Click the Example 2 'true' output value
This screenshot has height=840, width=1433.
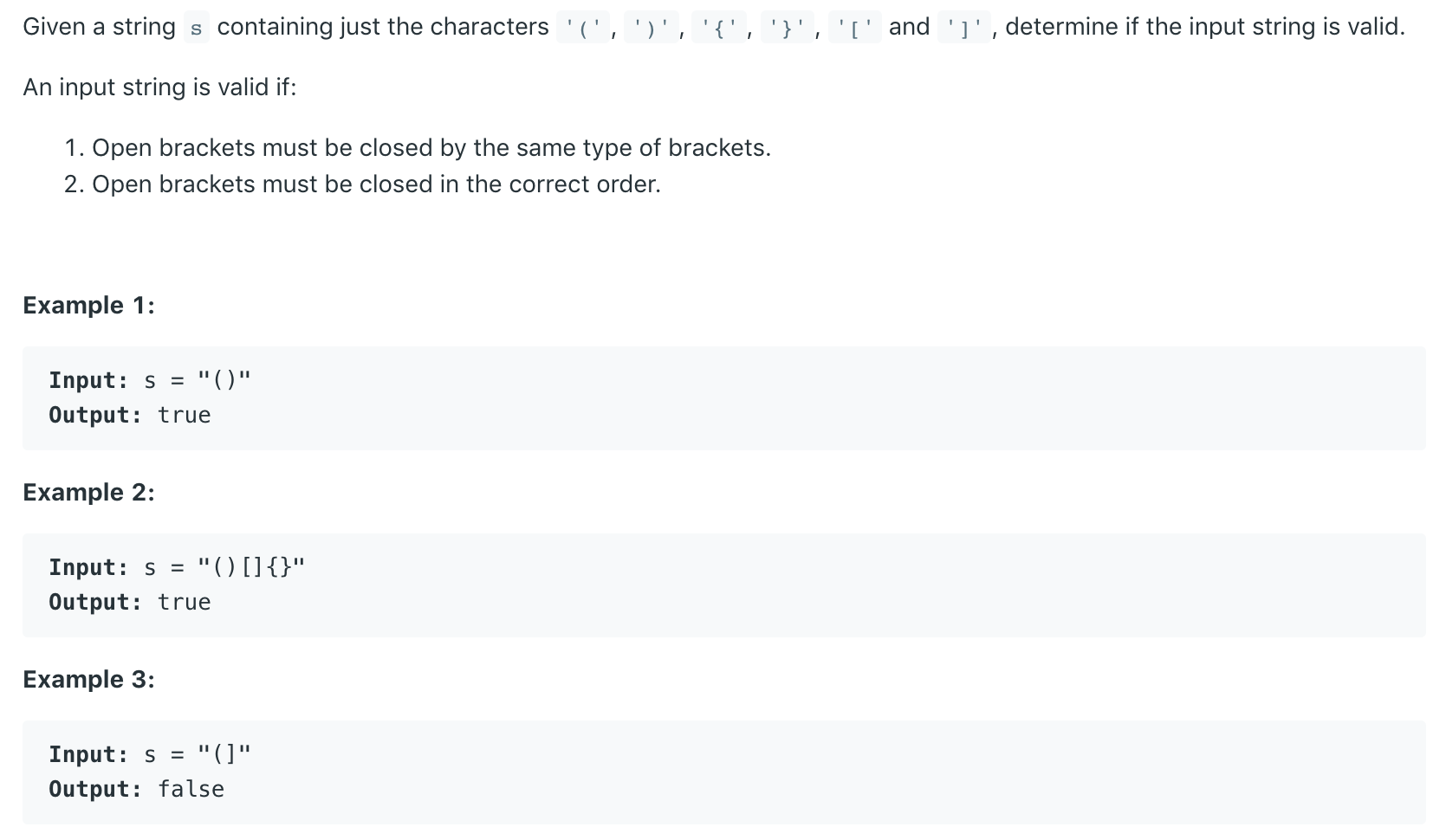pos(184,602)
